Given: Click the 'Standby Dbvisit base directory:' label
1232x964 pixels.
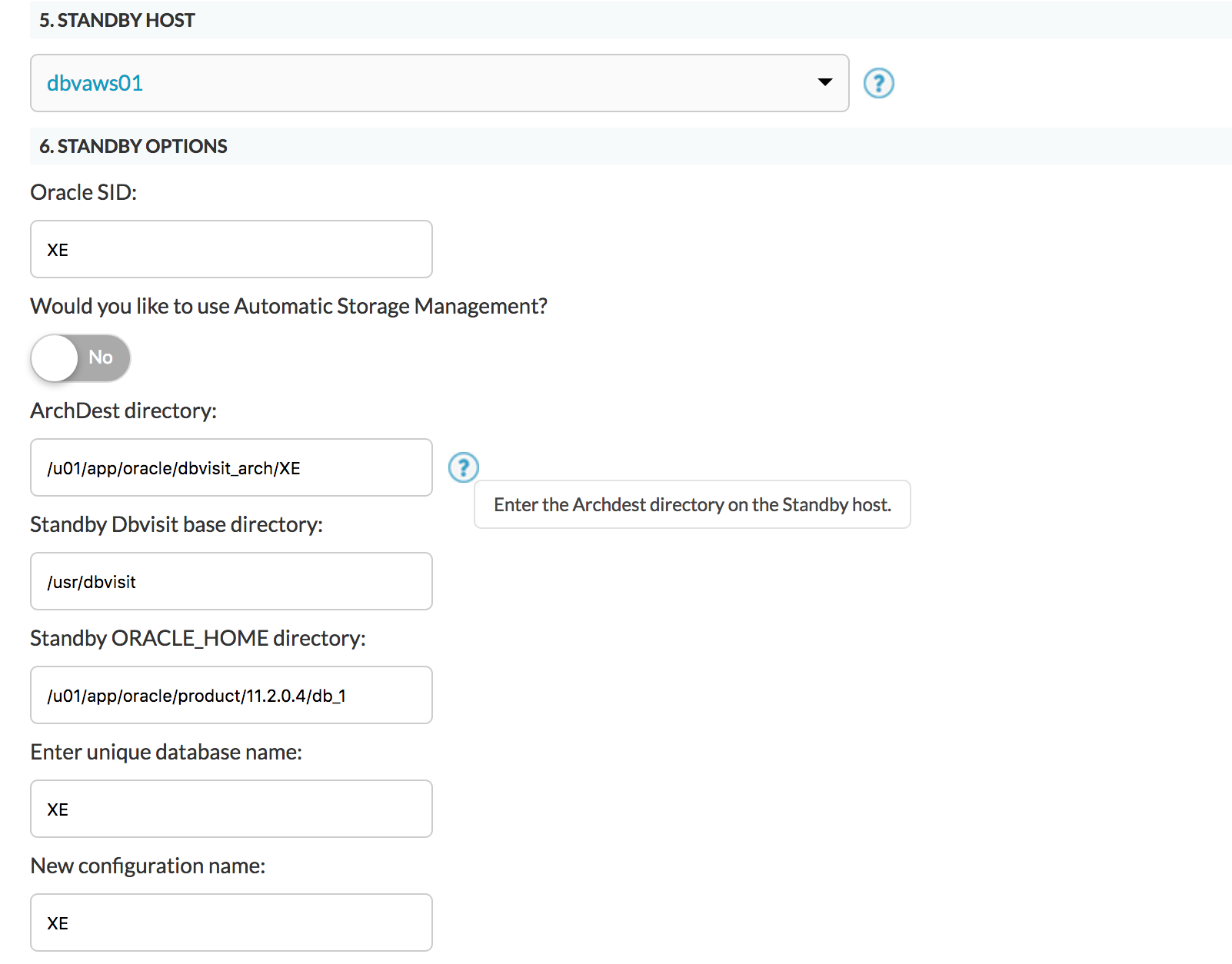Looking at the screenshot, I should (177, 524).
